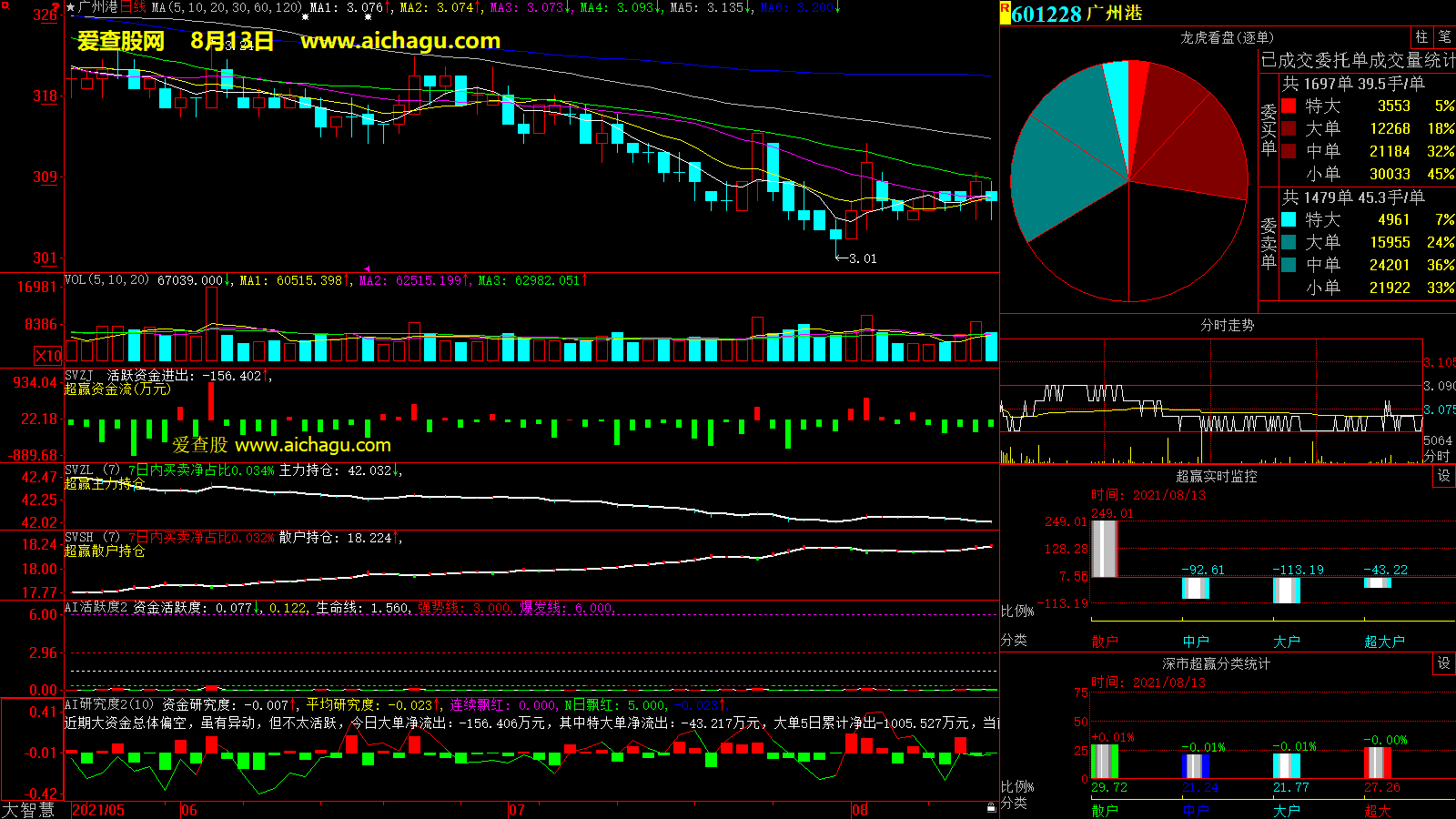The image size is (1456, 819).
Task: Click the yellow R badge beside 601228
Action: click(1005, 13)
